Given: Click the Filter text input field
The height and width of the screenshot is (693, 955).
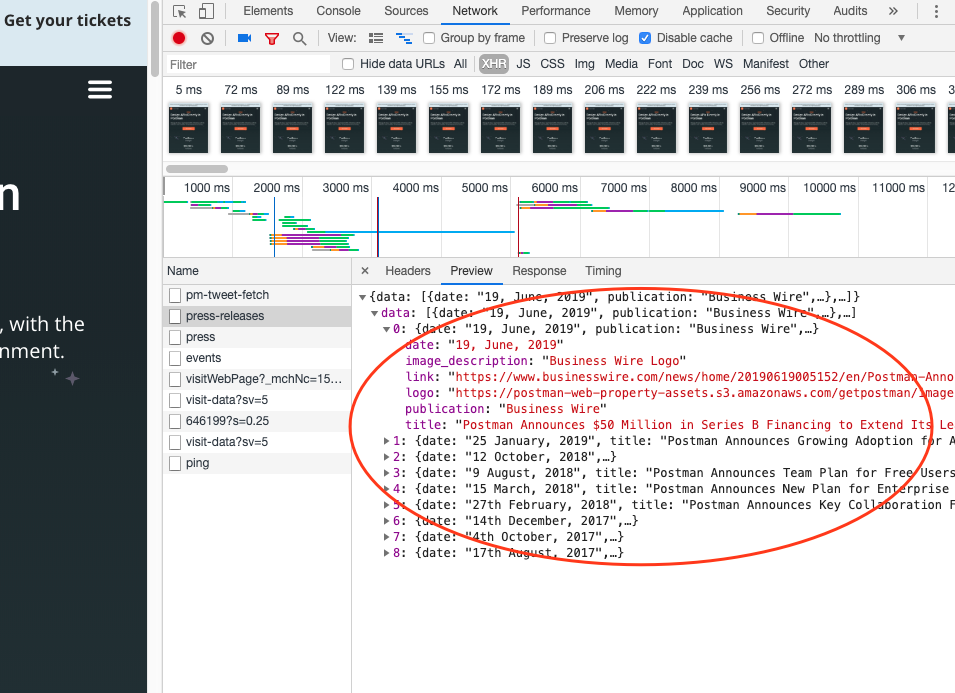Looking at the screenshot, I should [248, 65].
